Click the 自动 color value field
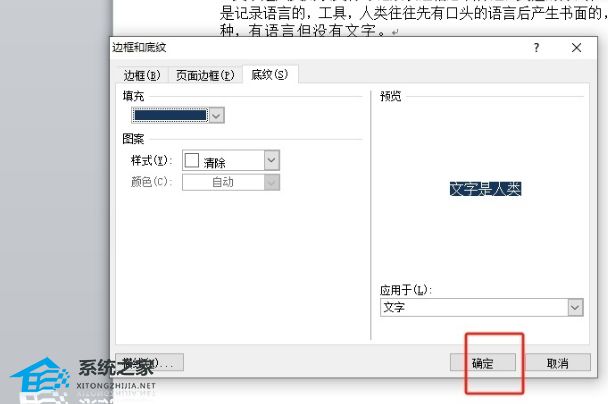Viewport: 608px width, 404px height. click(x=223, y=182)
